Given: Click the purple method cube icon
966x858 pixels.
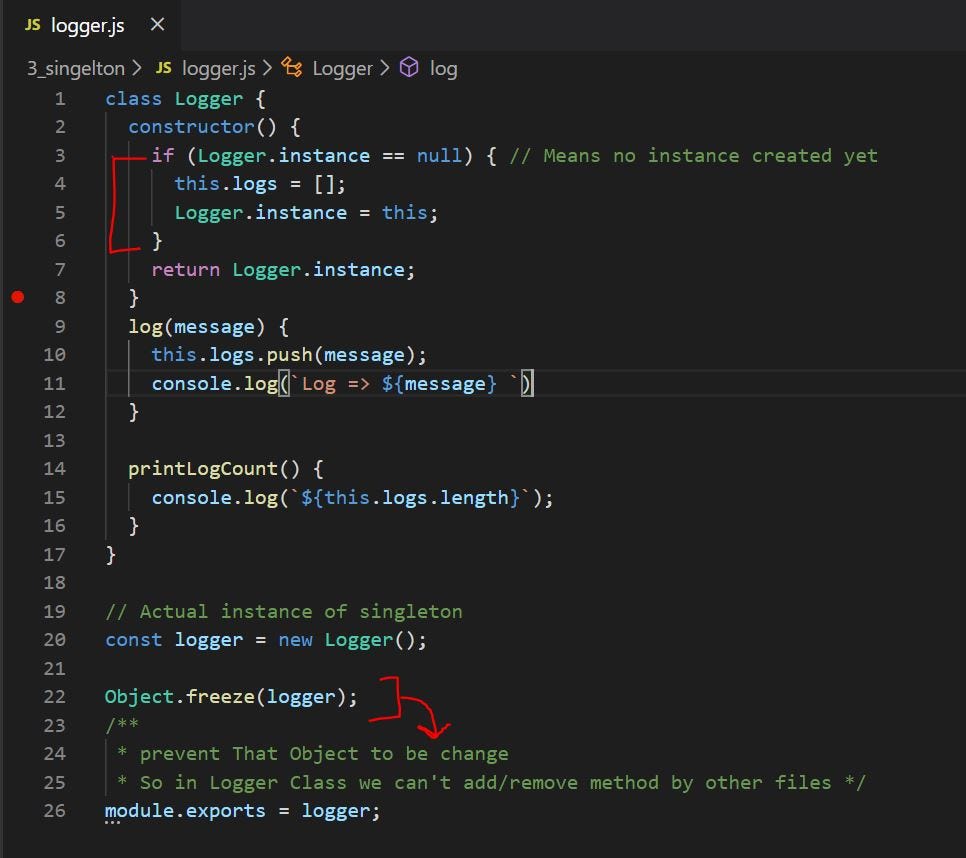Looking at the screenshot, I should 409,67.
